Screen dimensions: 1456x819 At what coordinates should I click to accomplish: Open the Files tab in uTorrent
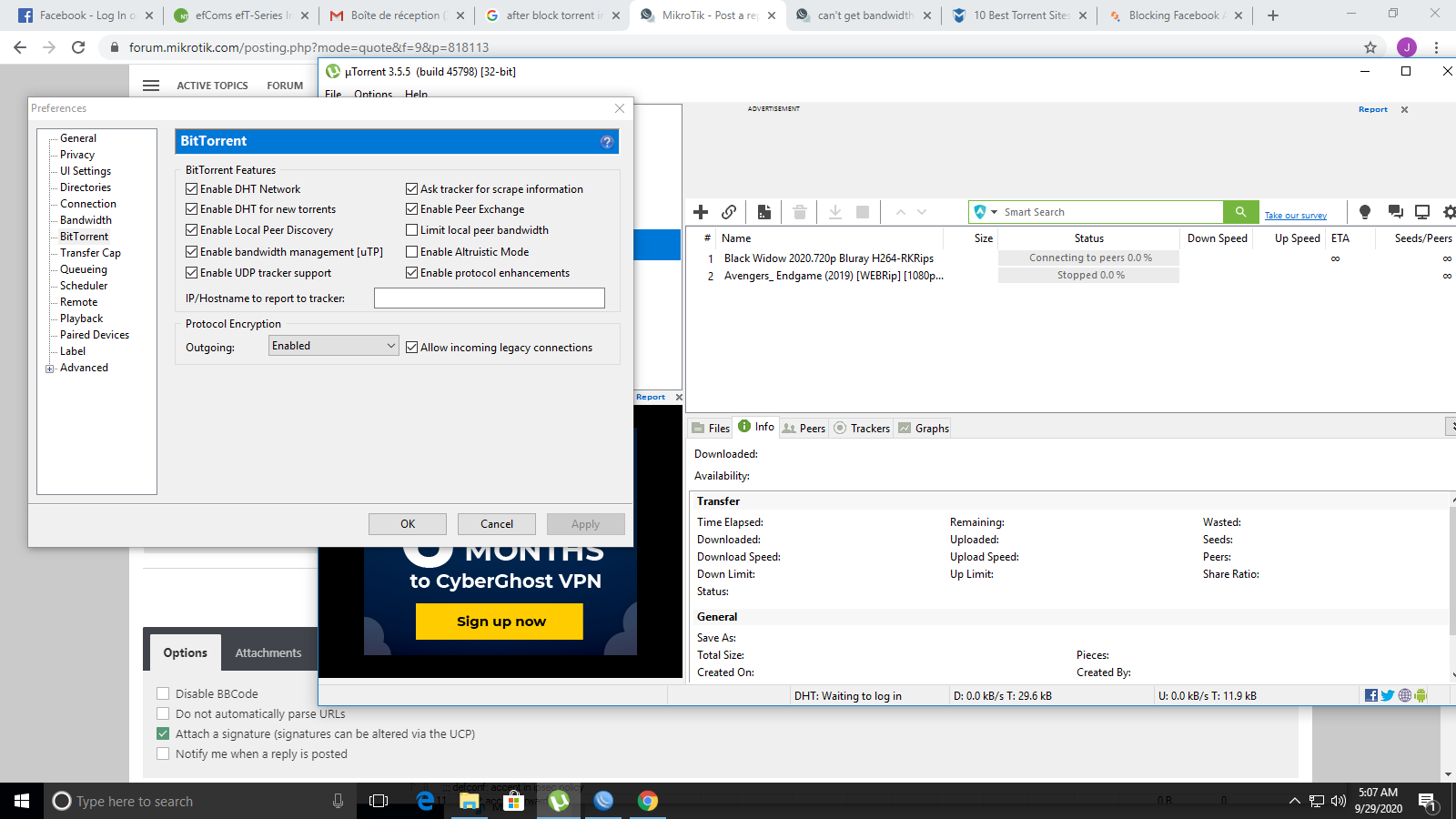[x=711, y=429]
